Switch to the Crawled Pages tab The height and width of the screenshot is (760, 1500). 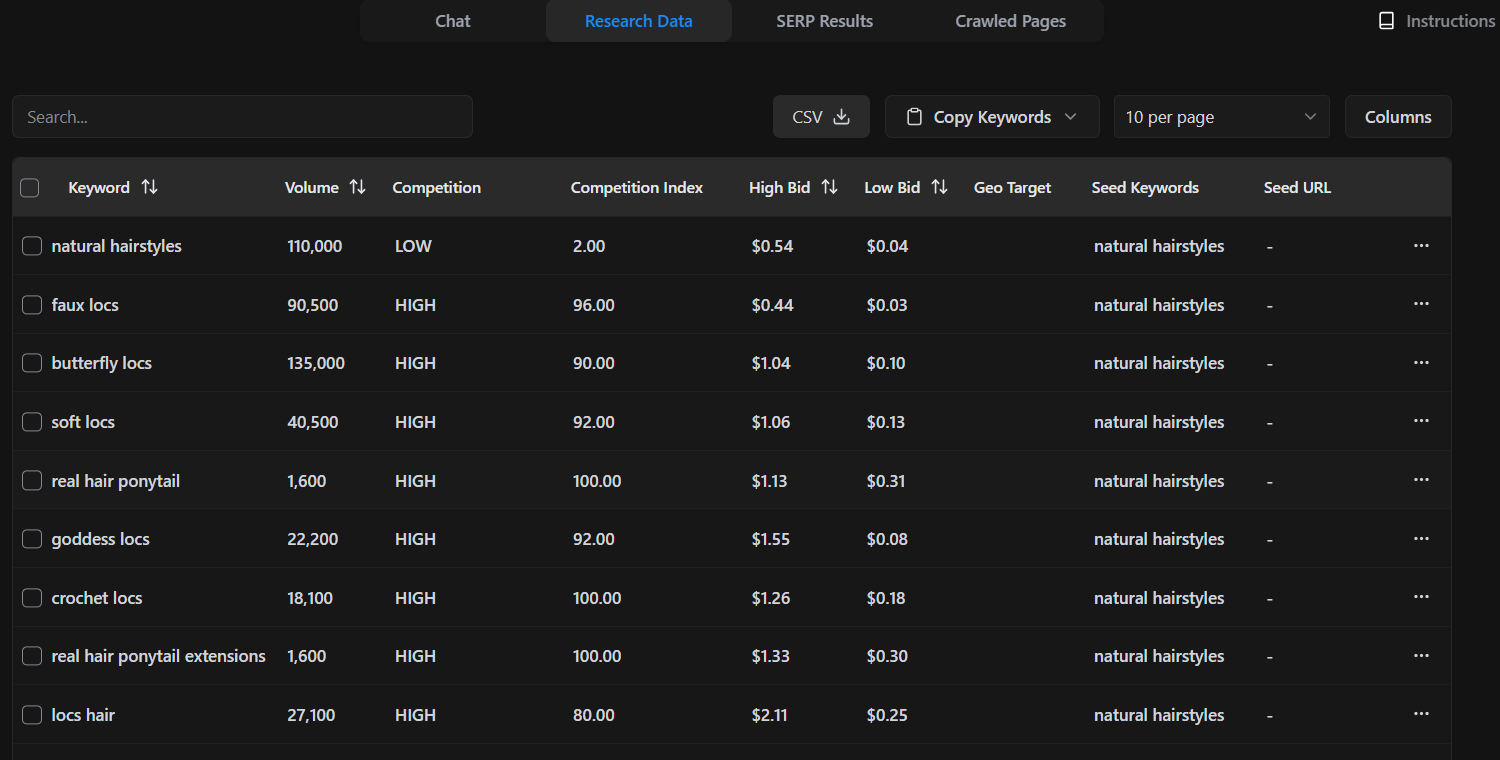pyautogui.click(x=1010, y=20)
